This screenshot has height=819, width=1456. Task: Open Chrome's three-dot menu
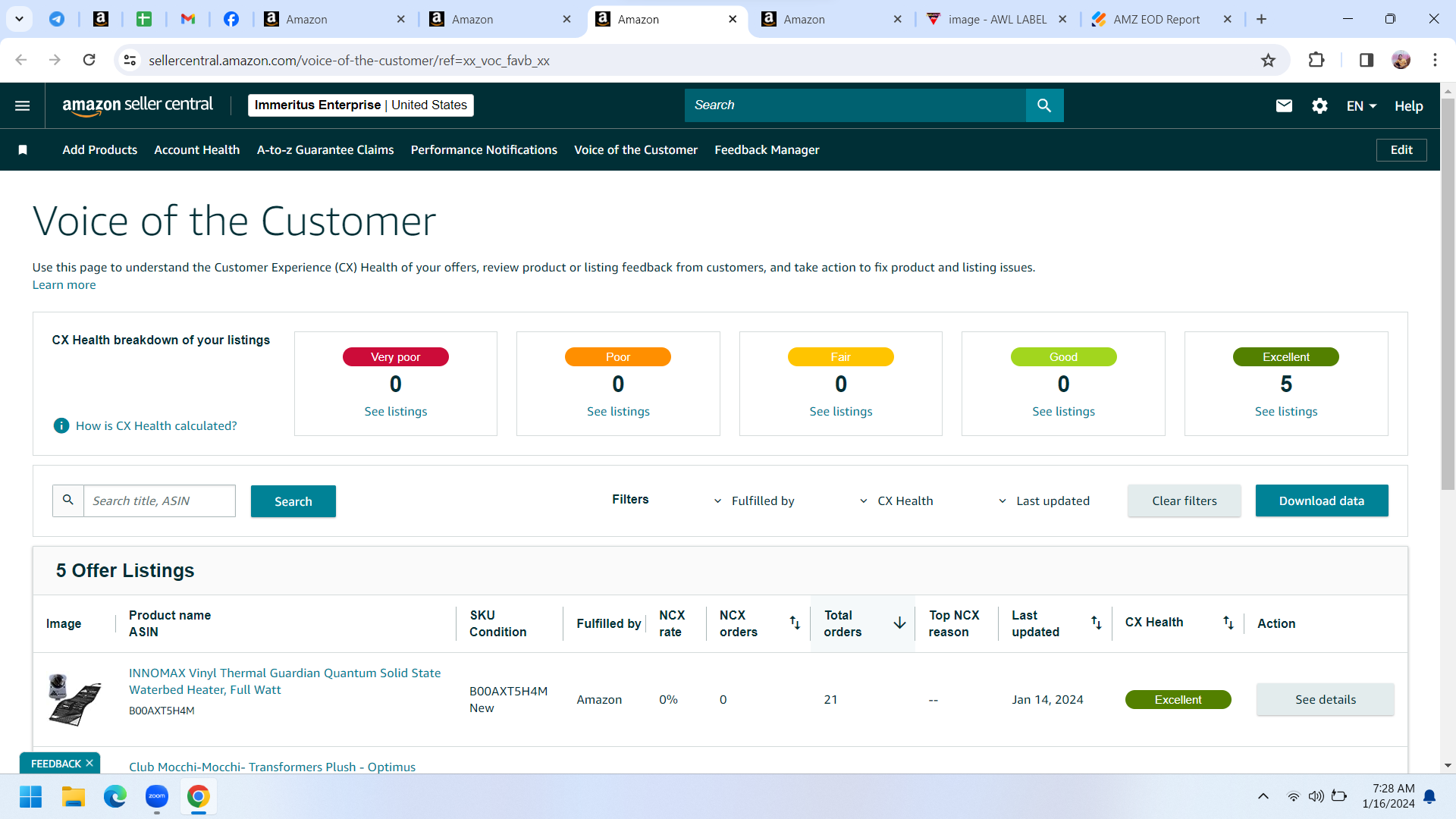1435,61
